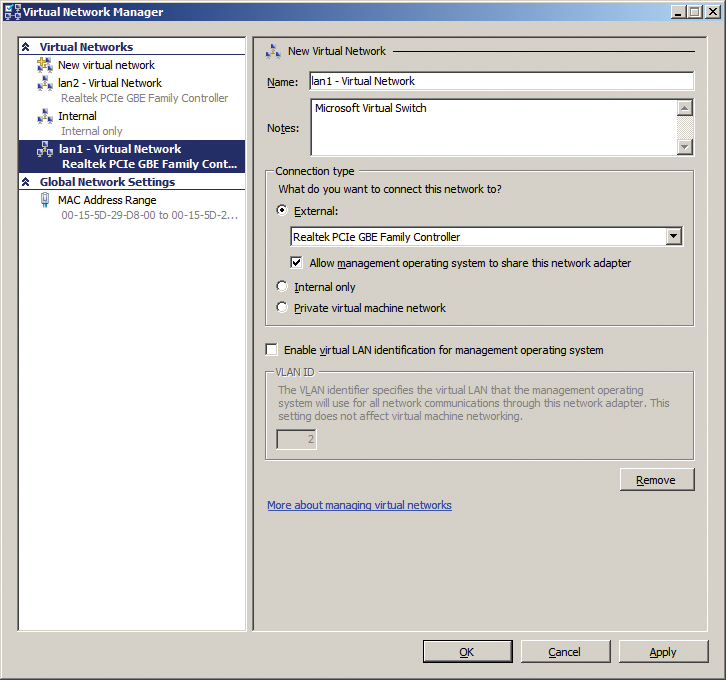The height and width of the screenshot is (680, 726).
Task: Click the Notes text area
Action: 494,127
